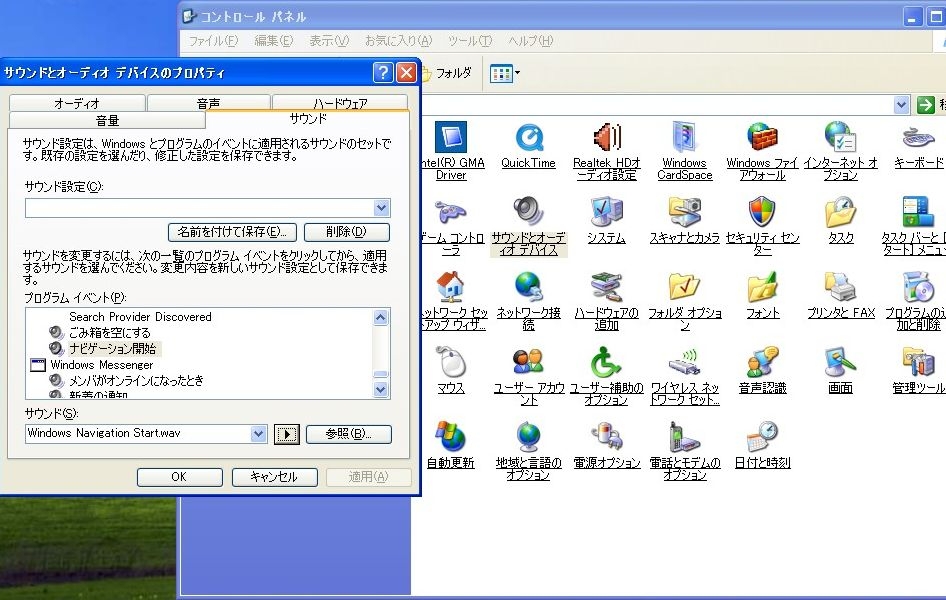
Task: Expand the sound scheme (サウンド設定) dropdown
Action: (x=381, y=208)
